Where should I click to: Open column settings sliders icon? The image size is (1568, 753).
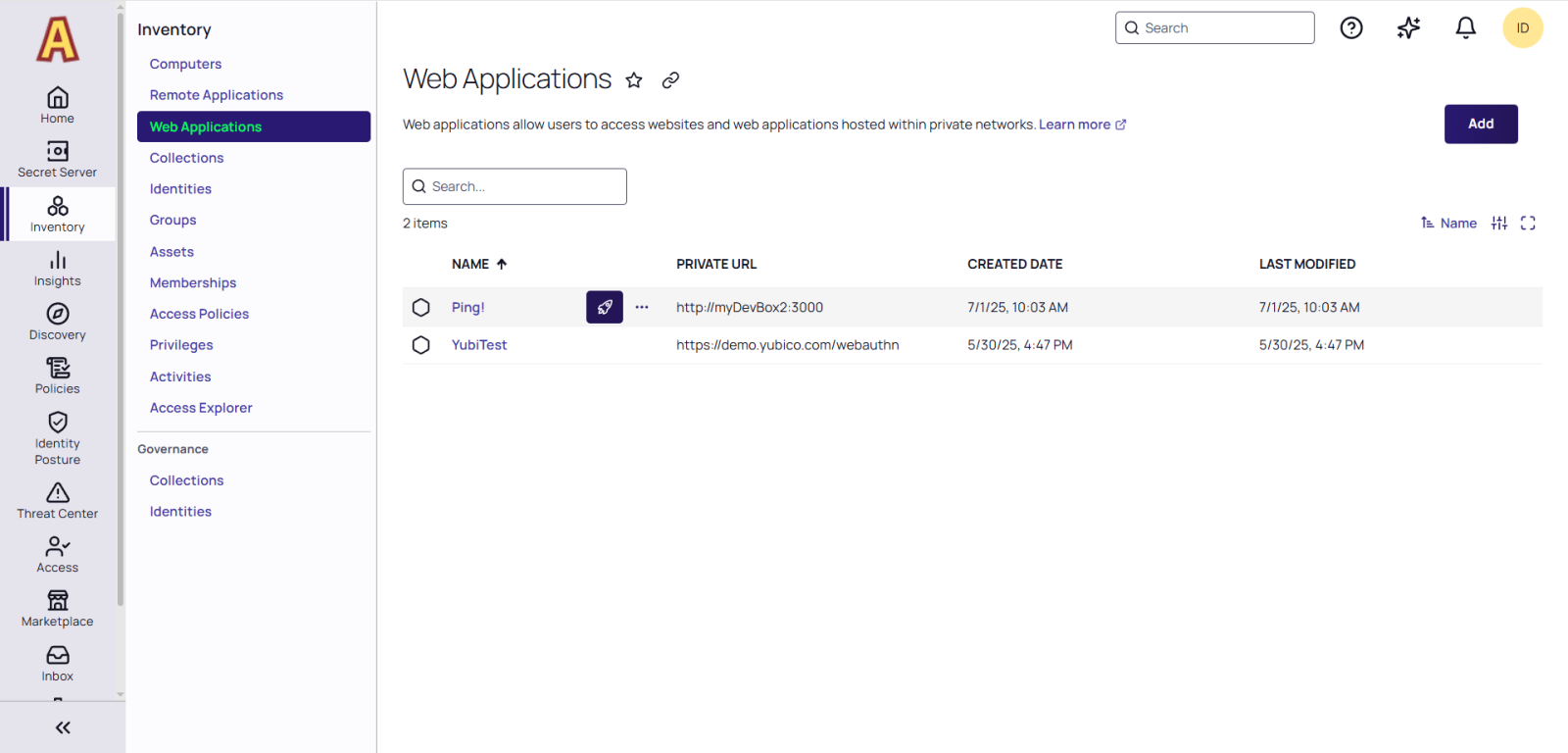1499,224
